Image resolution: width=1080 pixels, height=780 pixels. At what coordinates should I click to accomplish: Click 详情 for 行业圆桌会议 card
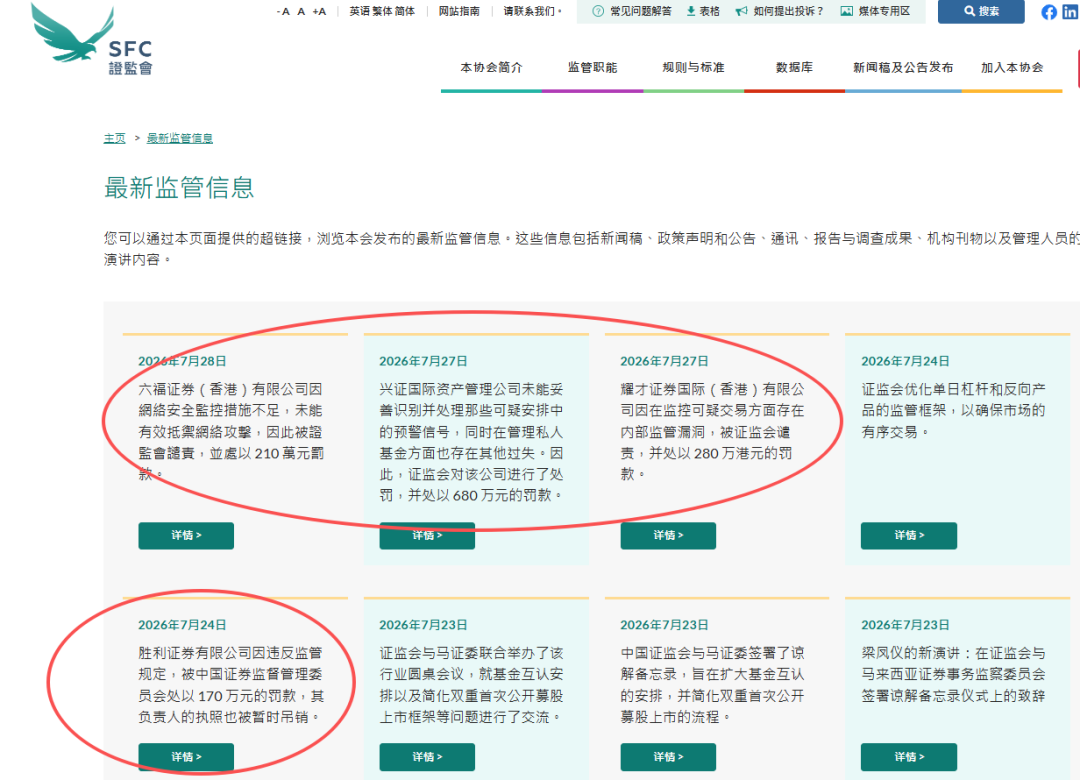pyautogui.click(x=427, y=757)
